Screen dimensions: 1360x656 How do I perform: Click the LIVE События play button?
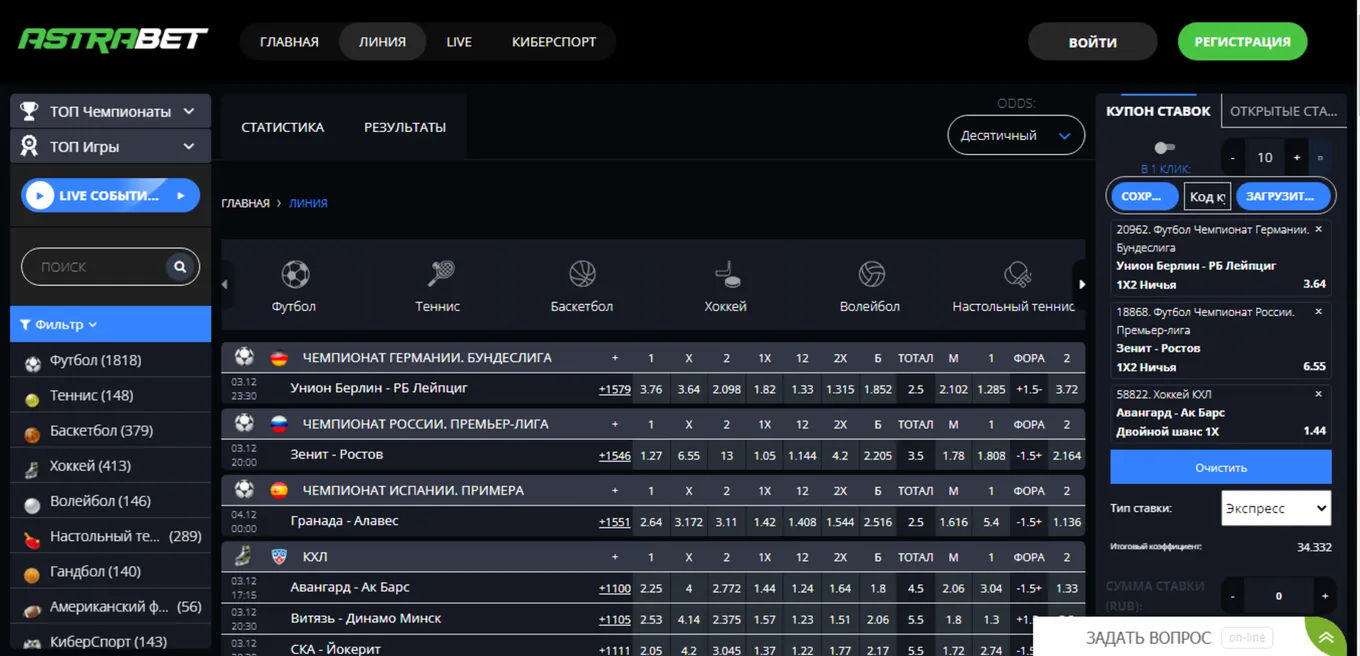[110, 196]
